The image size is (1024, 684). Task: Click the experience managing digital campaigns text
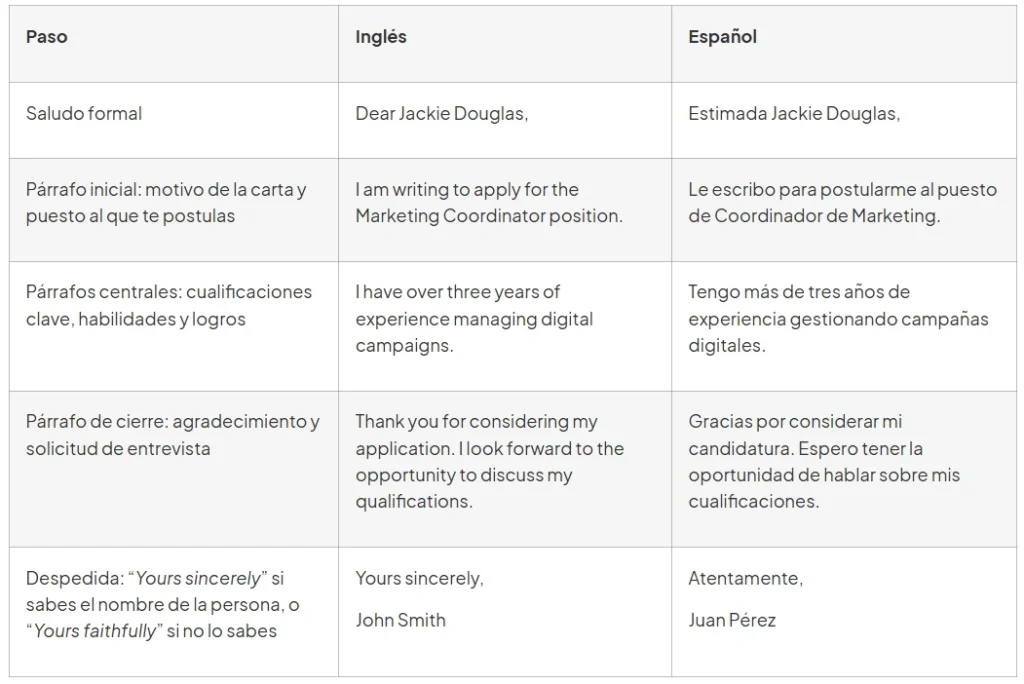point(474,332)
